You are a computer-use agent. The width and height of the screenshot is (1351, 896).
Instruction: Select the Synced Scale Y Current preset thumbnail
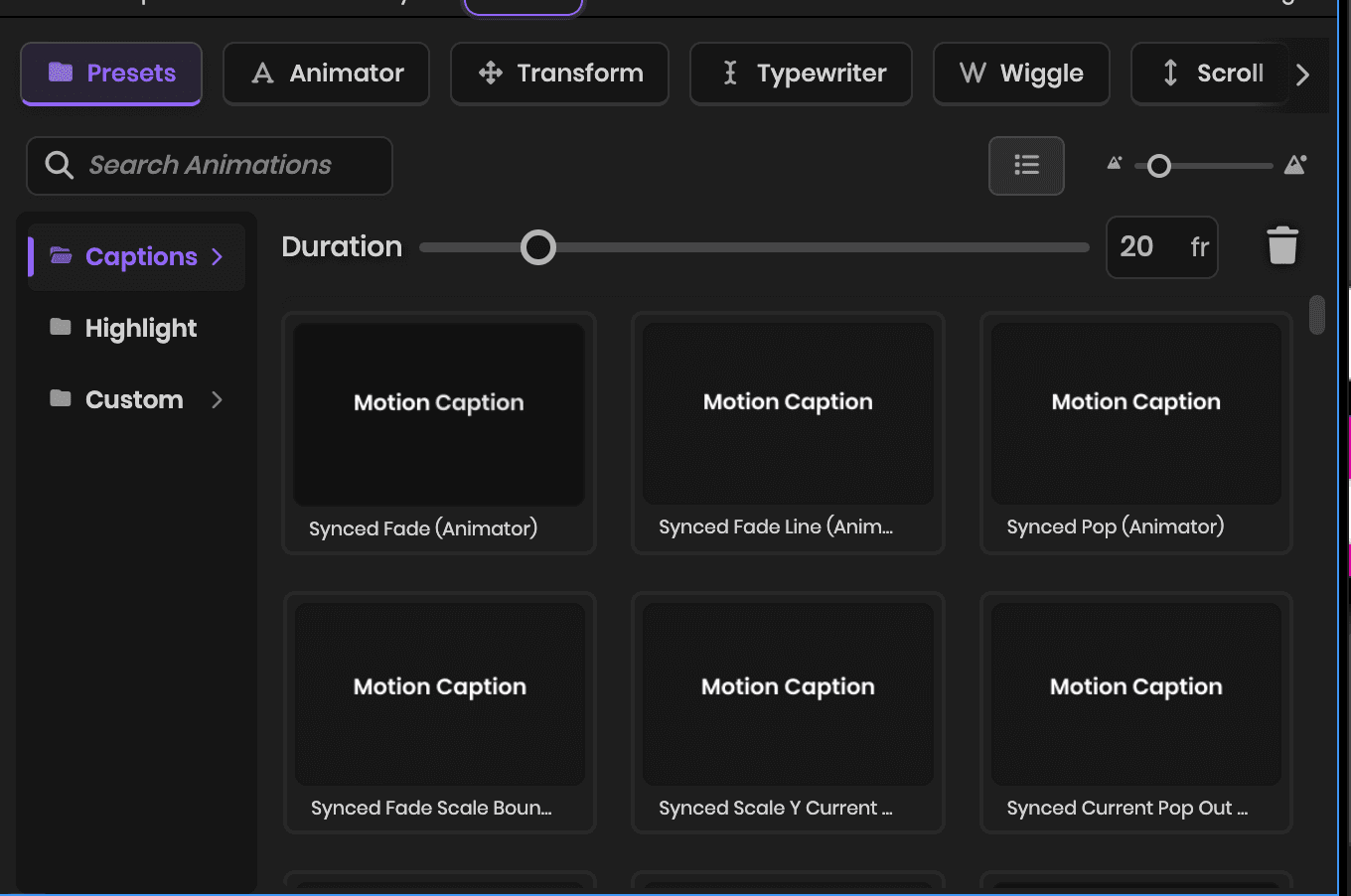pos(788,694)
